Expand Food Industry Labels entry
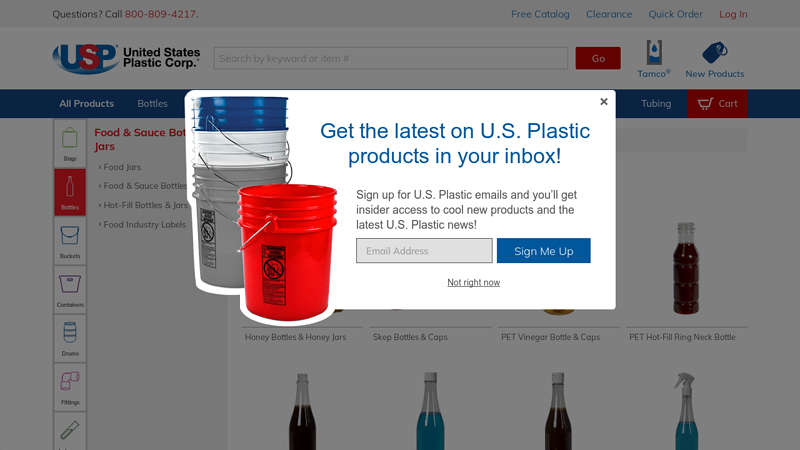Image resolution: width=800 pixels, height=450 pixels. pos(144,224)
